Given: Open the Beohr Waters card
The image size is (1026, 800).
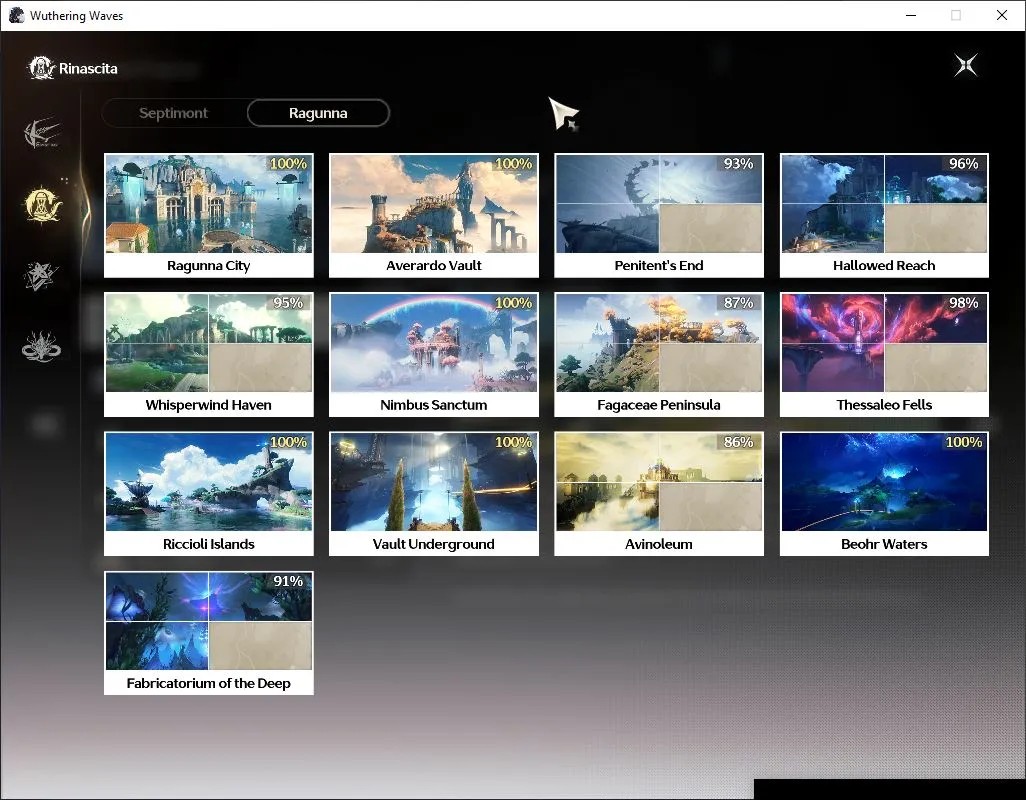Looking at the screenshot, I should click(x=884, y=494).
